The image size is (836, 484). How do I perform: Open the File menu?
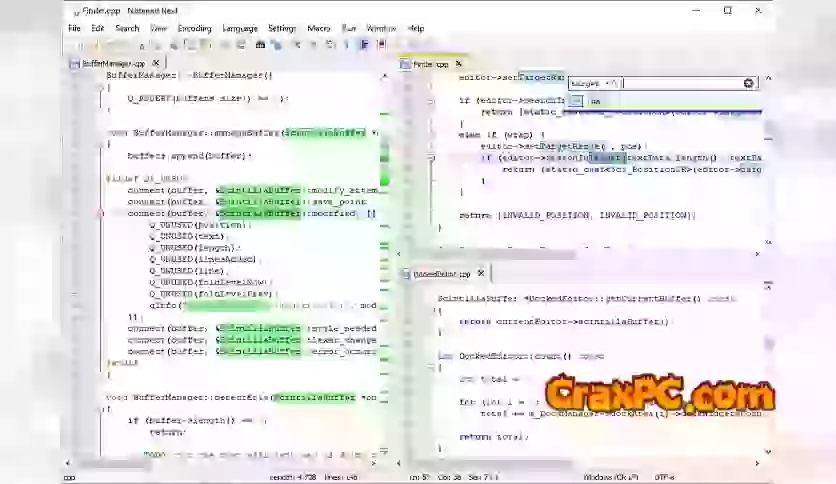(x=74, y=28)
